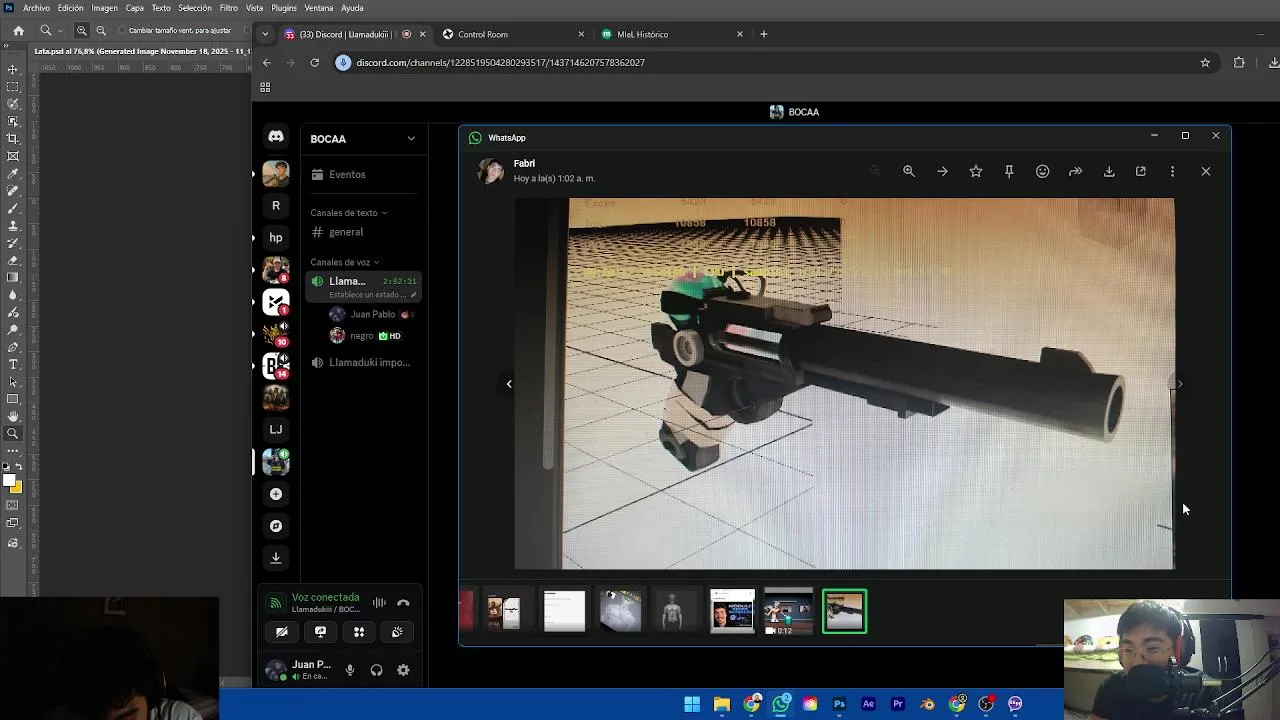Open the general text channel
1280x720 pixels.
[x=363, y=232]
